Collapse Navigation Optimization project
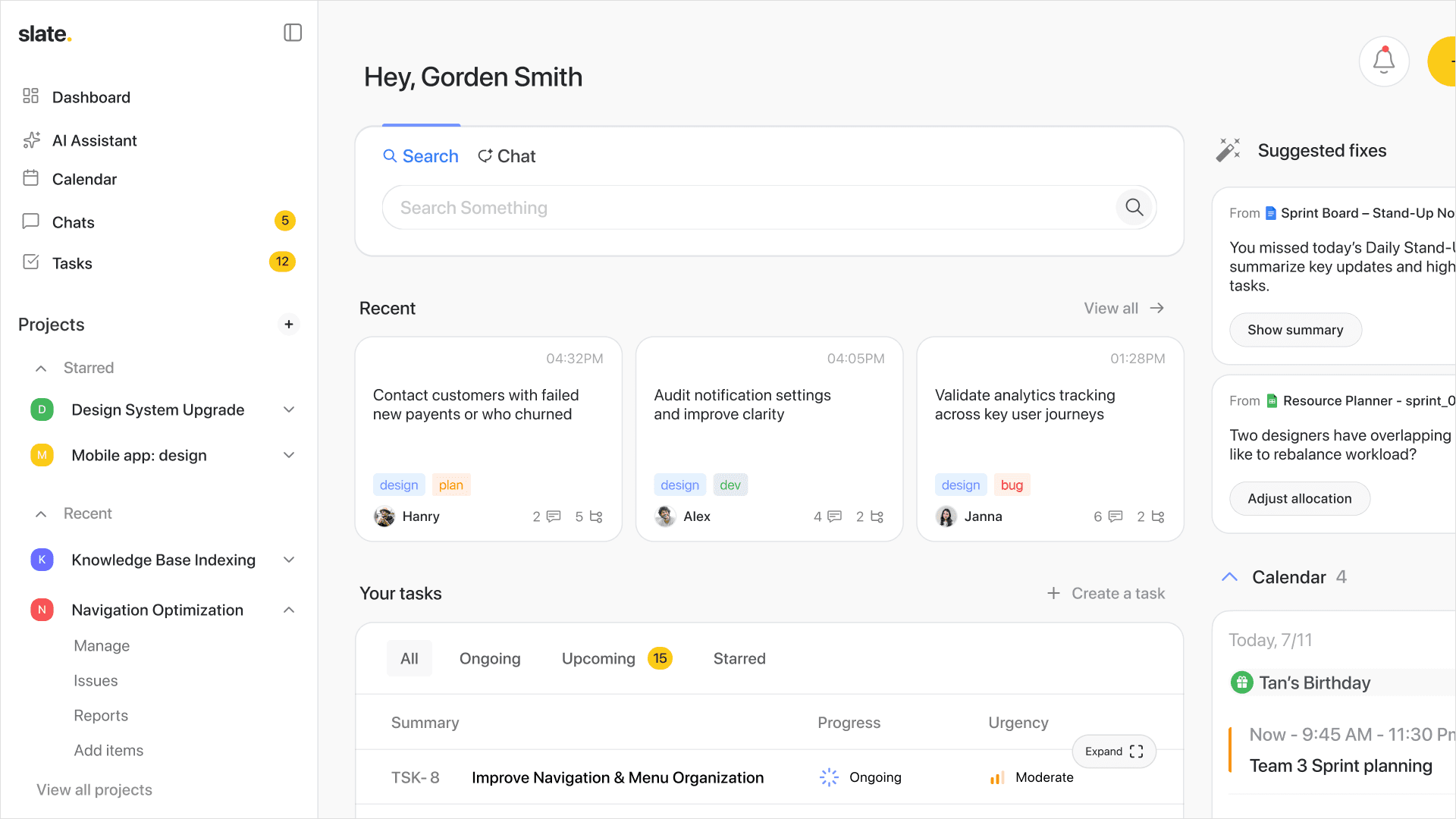 [x=289, y=610]
